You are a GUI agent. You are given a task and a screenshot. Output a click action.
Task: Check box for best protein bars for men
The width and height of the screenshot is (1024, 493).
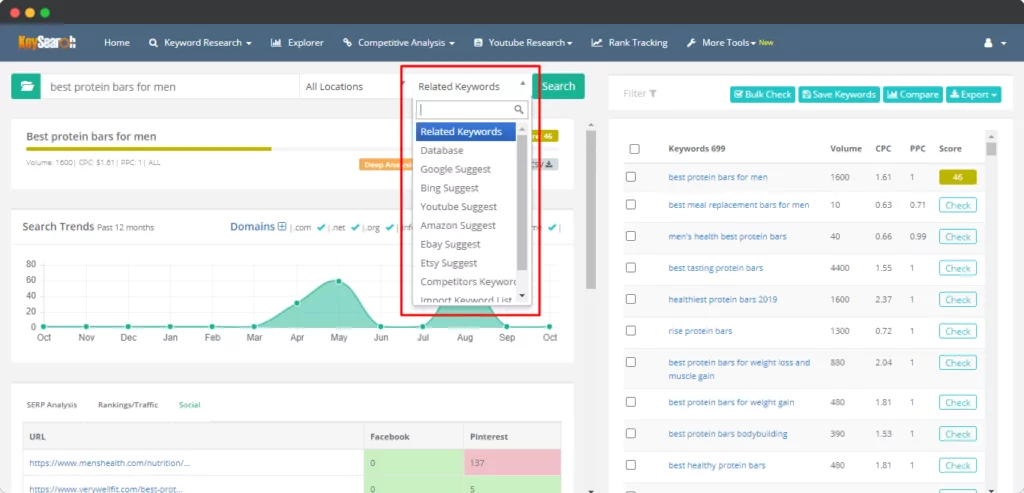[x=631, y=177]
